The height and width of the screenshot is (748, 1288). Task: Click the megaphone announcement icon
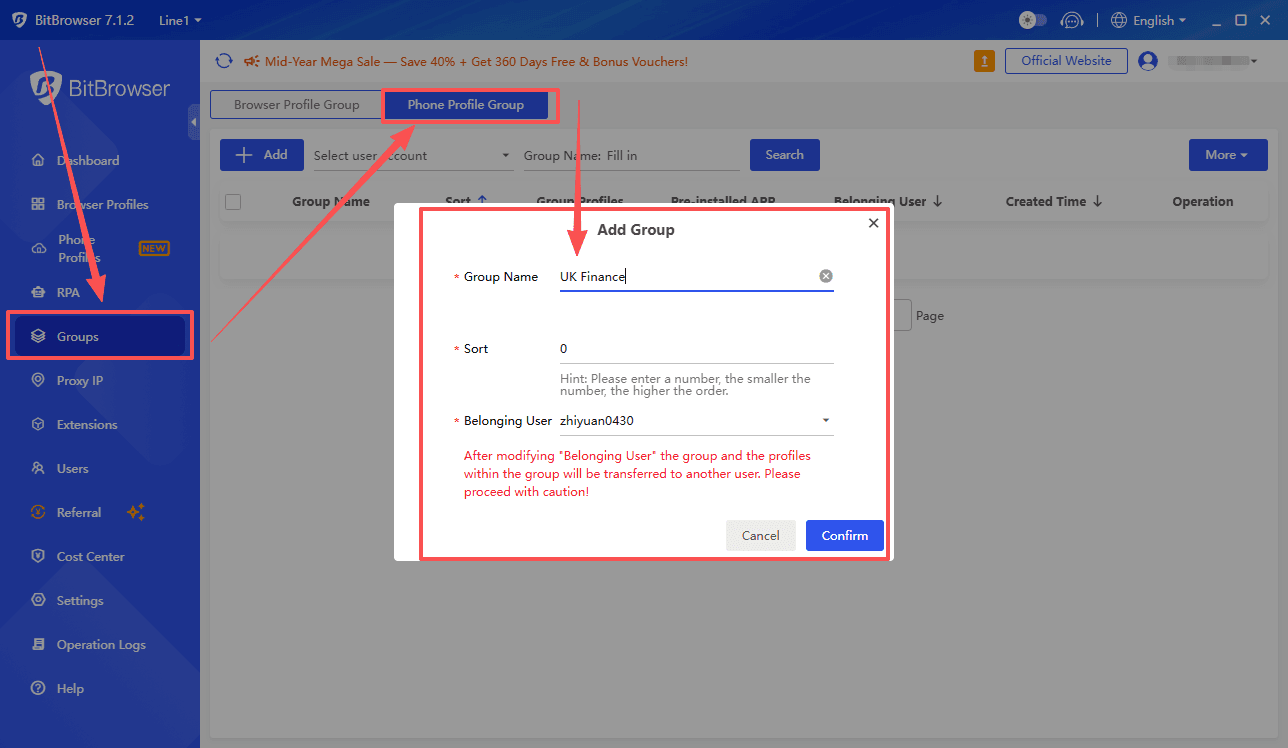click(x=252, y=61)
